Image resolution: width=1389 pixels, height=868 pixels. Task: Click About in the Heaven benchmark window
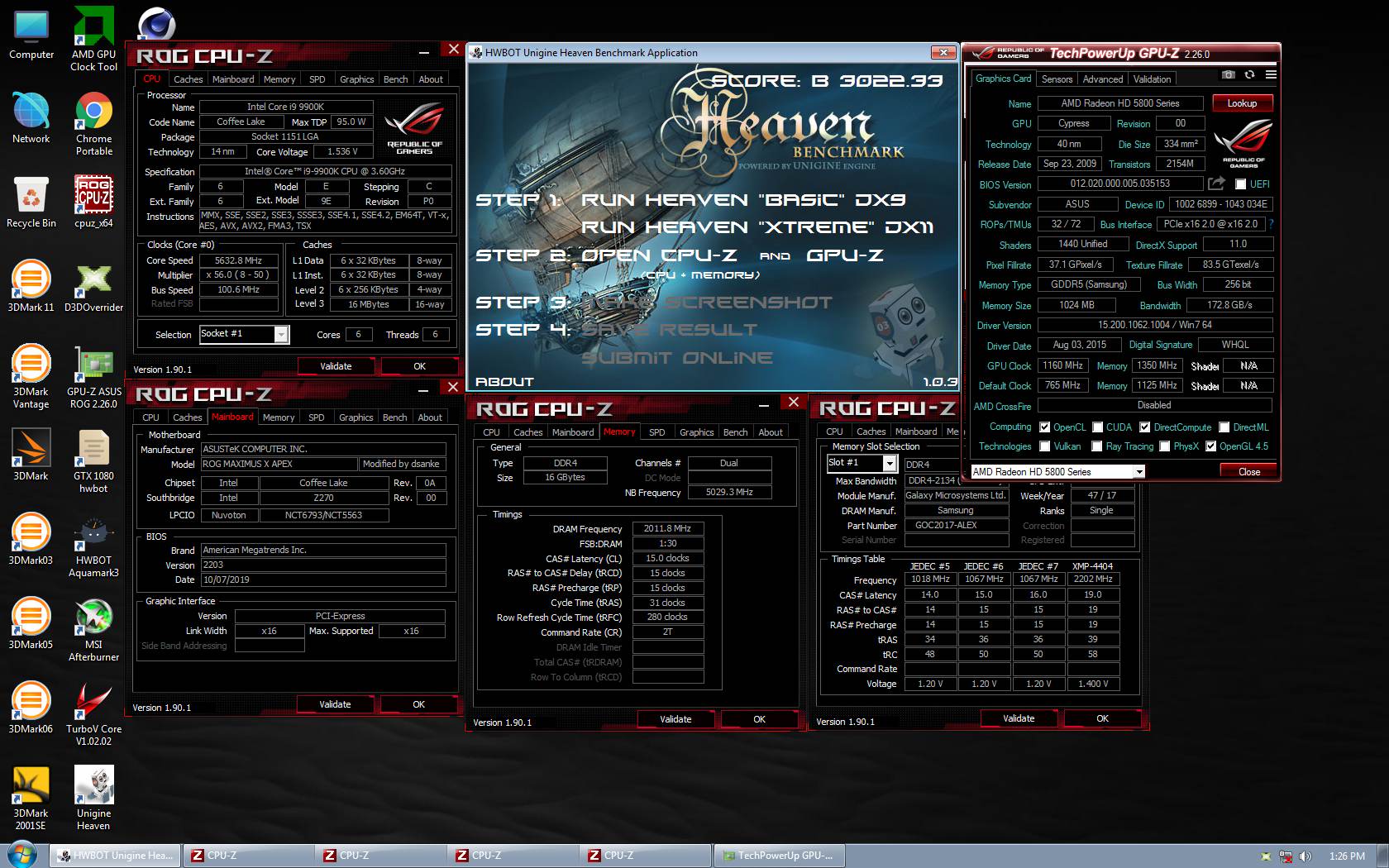tap(504, 382)
